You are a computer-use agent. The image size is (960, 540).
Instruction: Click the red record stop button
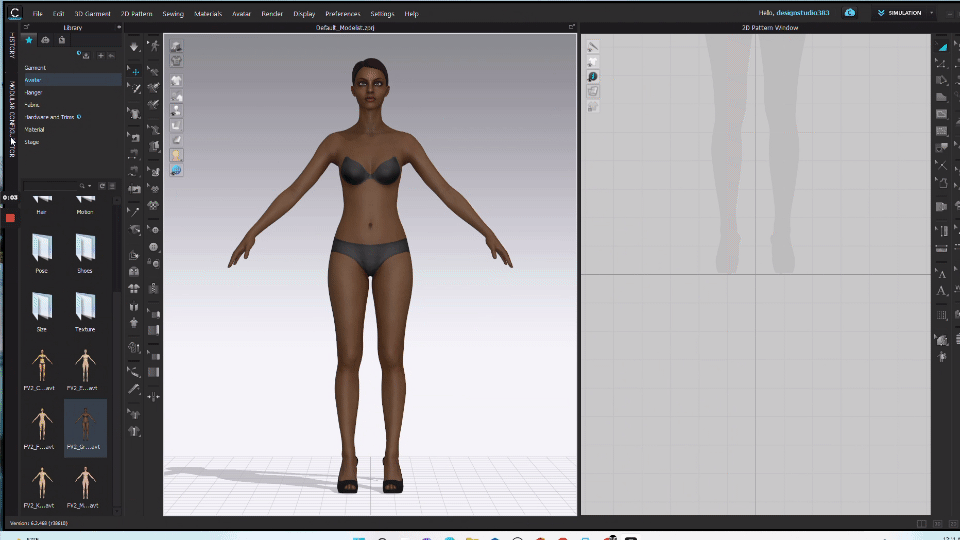pyautogui.click(x=10, y=218)
